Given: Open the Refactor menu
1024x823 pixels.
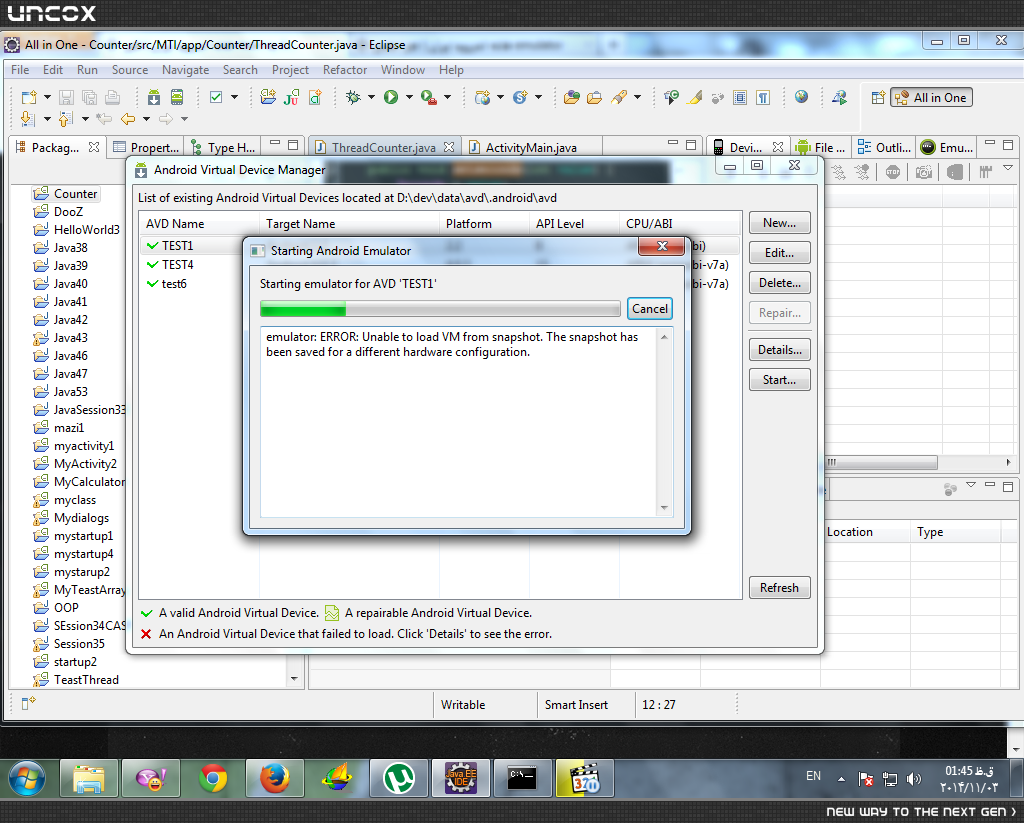Looking at the screenshot, I should (344, 70).
